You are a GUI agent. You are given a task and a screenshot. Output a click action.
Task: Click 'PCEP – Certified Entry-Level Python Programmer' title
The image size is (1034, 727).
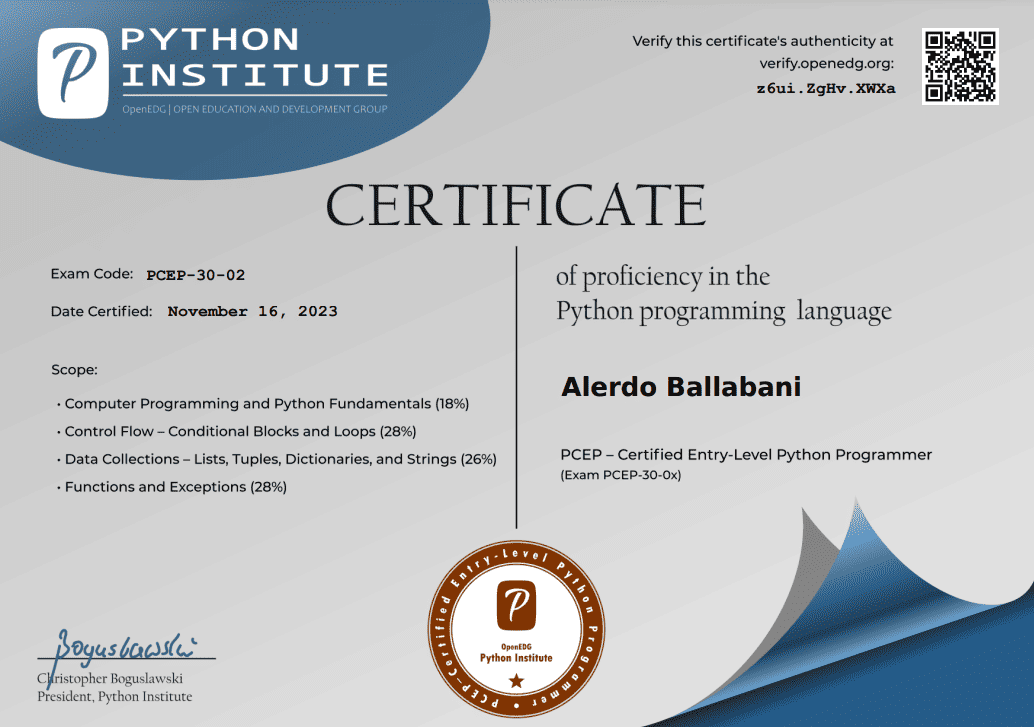click(745, 455)
